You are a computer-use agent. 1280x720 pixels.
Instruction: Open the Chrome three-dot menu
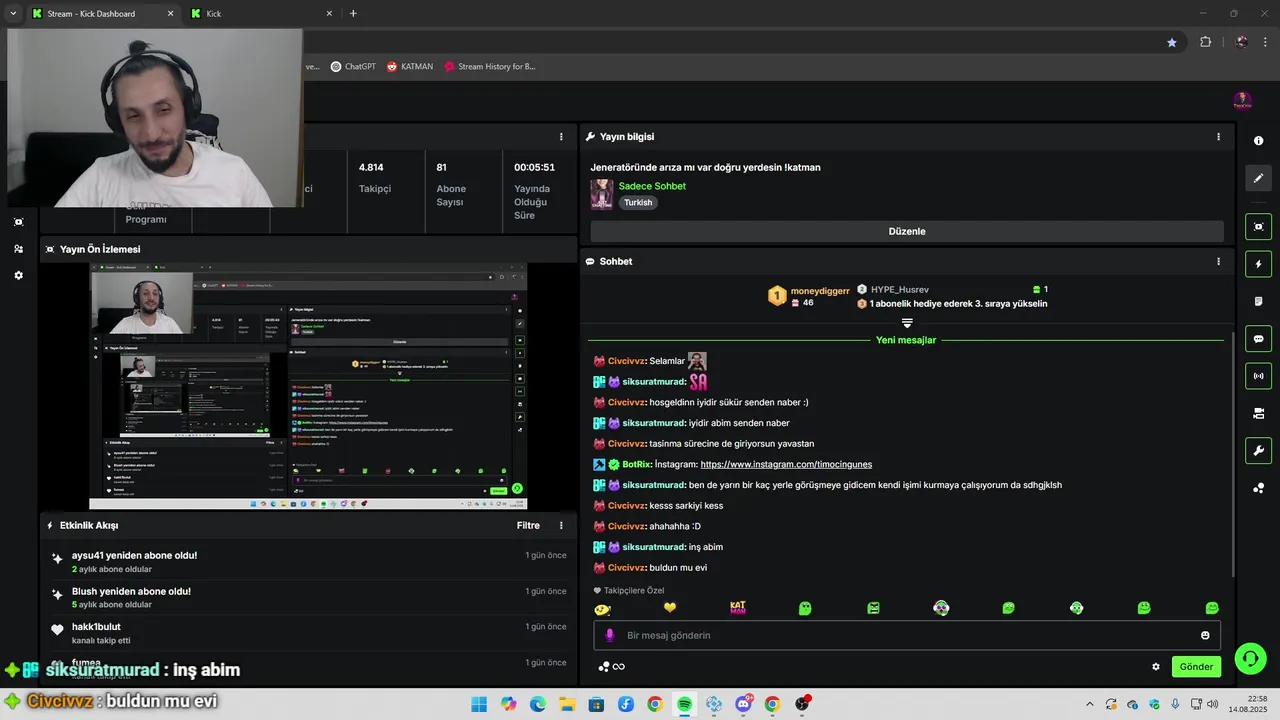point(1267,42)
